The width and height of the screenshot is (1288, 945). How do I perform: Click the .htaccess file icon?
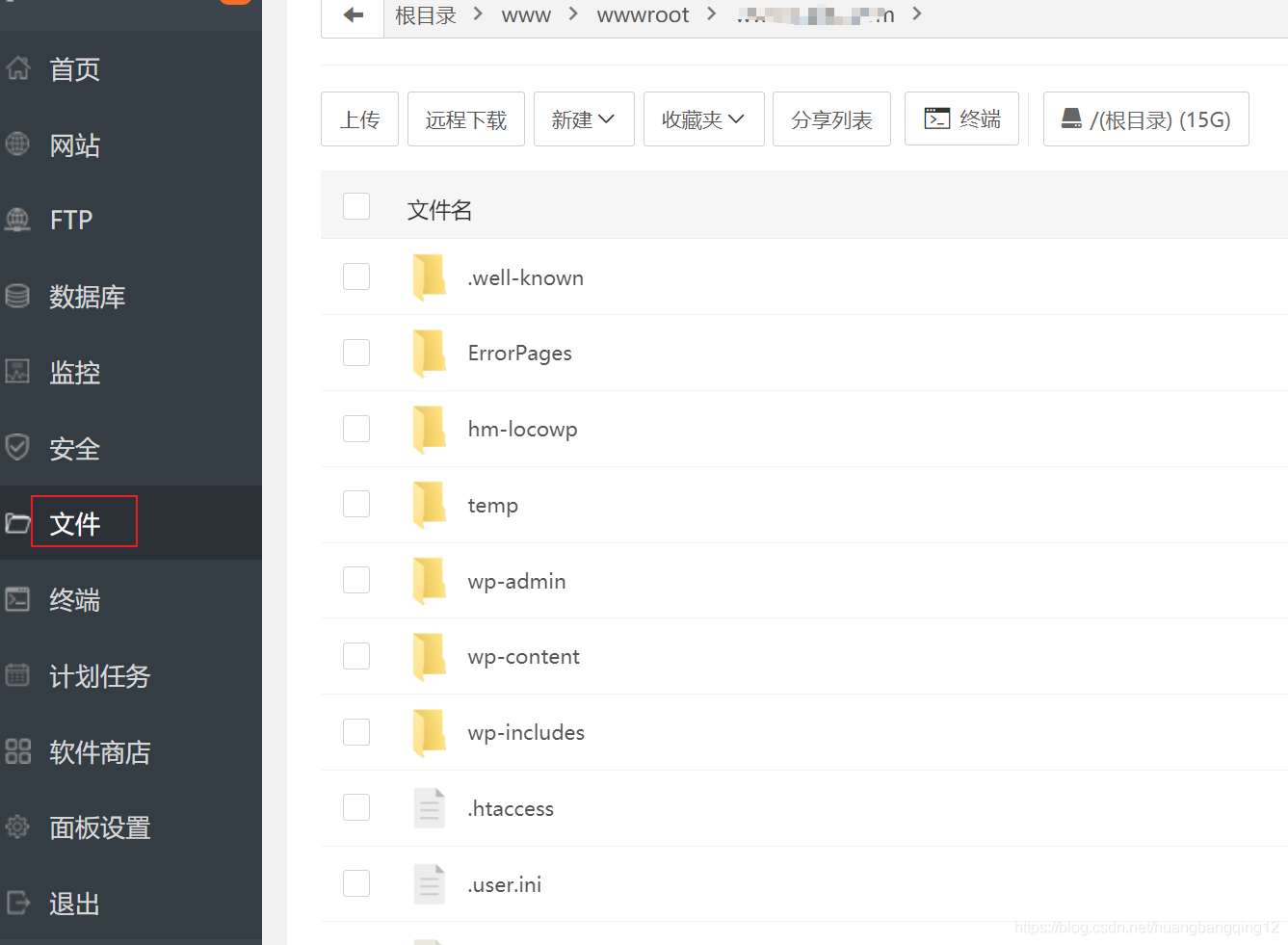tap(430, 808)
